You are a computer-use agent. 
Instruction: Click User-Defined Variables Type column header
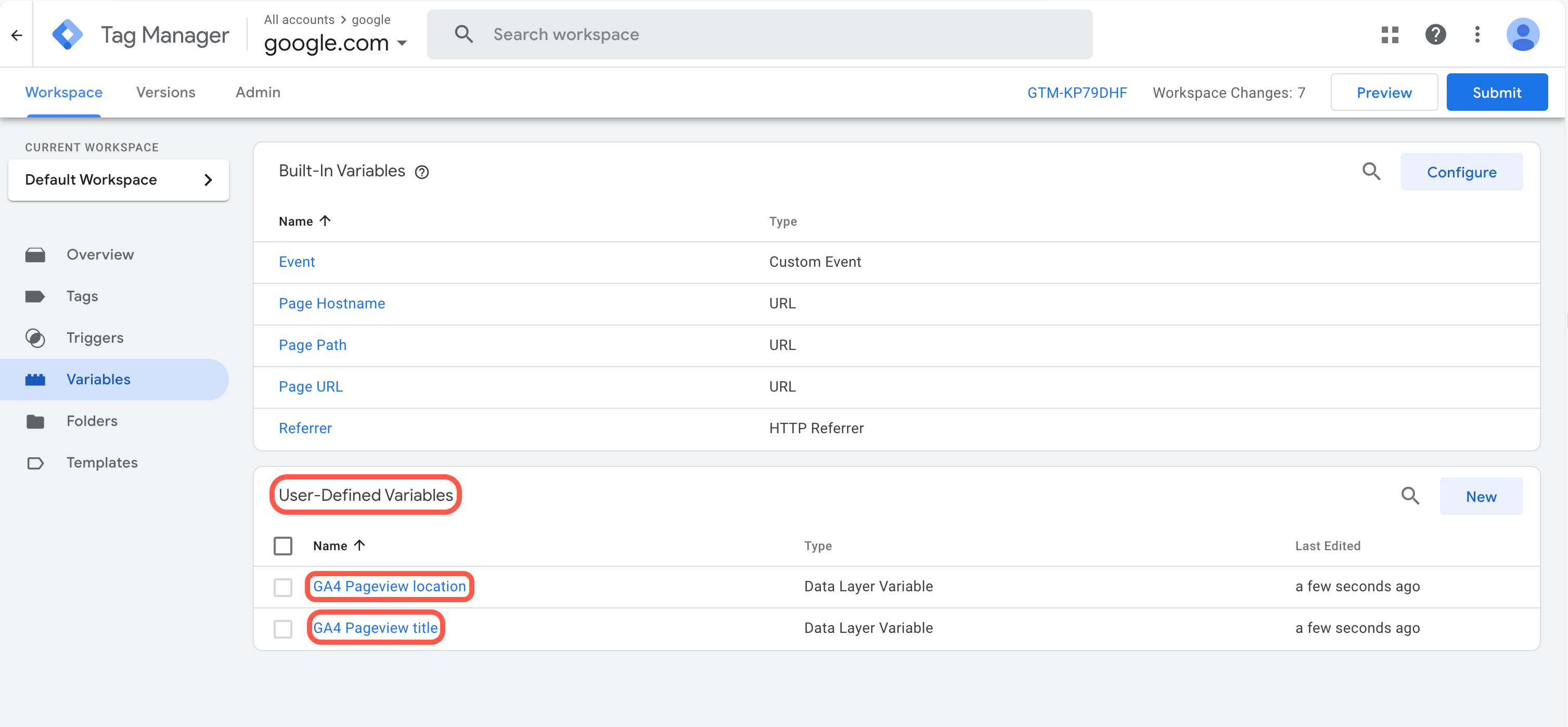(817, 546)
